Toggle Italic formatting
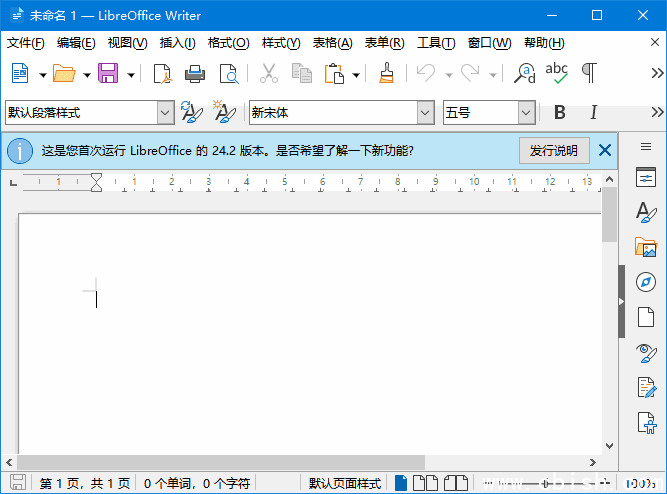667x494 pixels. click(x=593, y=113)
